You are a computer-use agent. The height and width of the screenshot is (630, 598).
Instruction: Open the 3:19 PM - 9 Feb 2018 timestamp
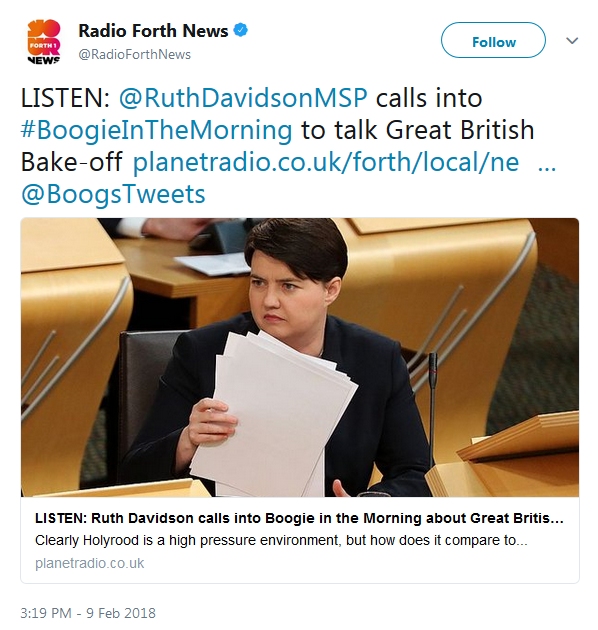(88, 613)
